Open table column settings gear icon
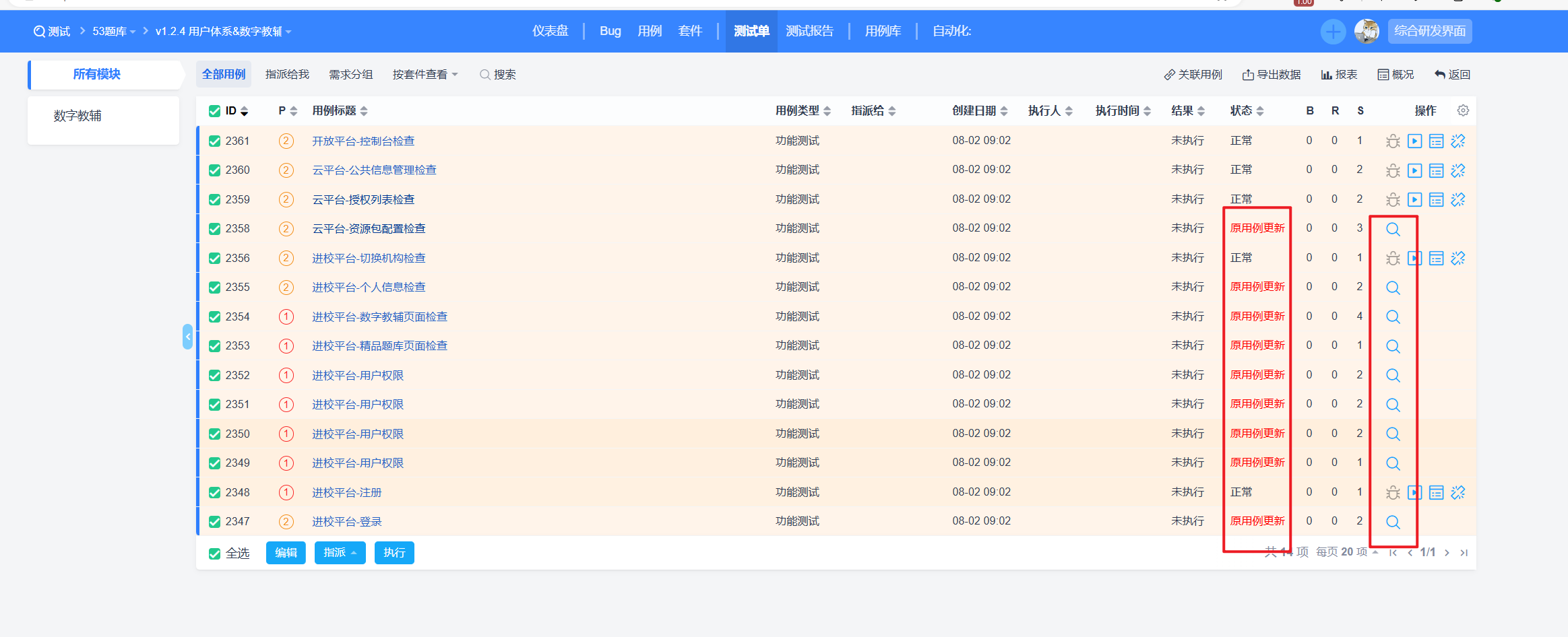The width and height of the screenshot is (1568, 637). (1463, 110)
